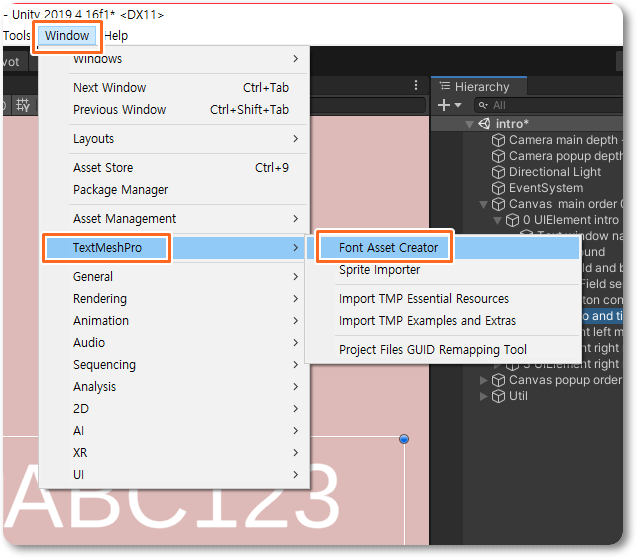Viewport: 637px width, 559px height.
Task: Expand Canvas popup order object
Action: coord(483,380)
